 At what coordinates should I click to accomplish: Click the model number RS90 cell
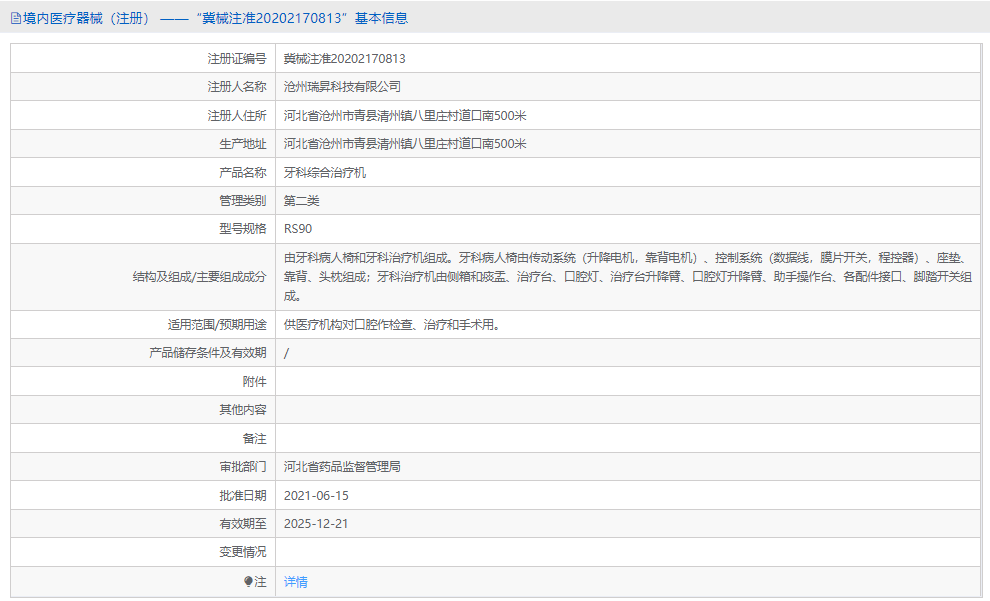point(297,229)
